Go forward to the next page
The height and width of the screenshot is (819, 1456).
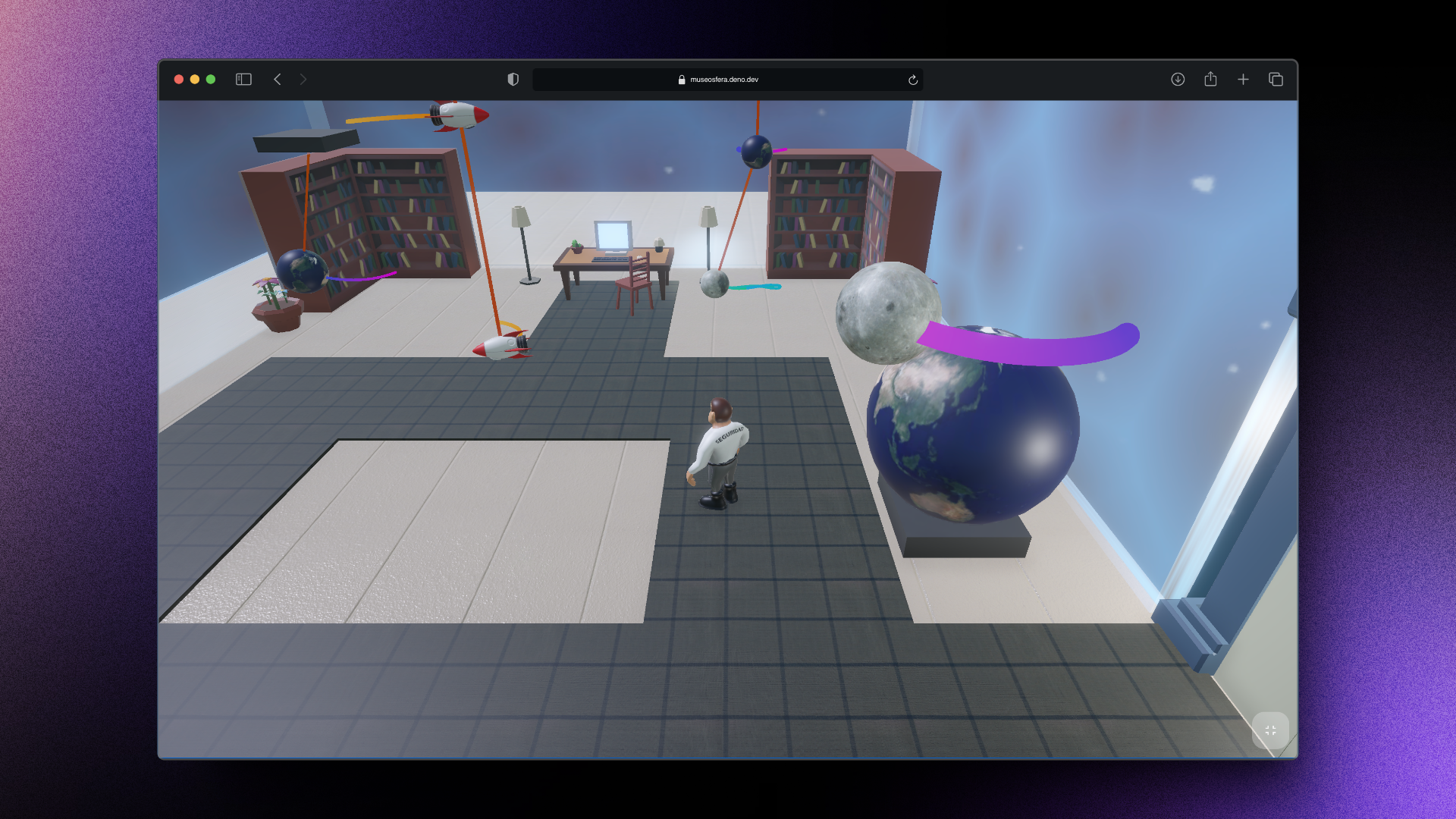pyautogui.click(x=303, y=80)
